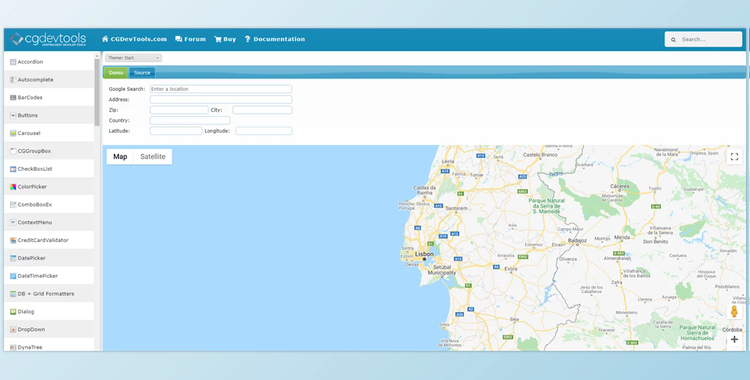Screen dimensions: 750x380
Task: Zoom in with the map plus button
Action: 734,340
